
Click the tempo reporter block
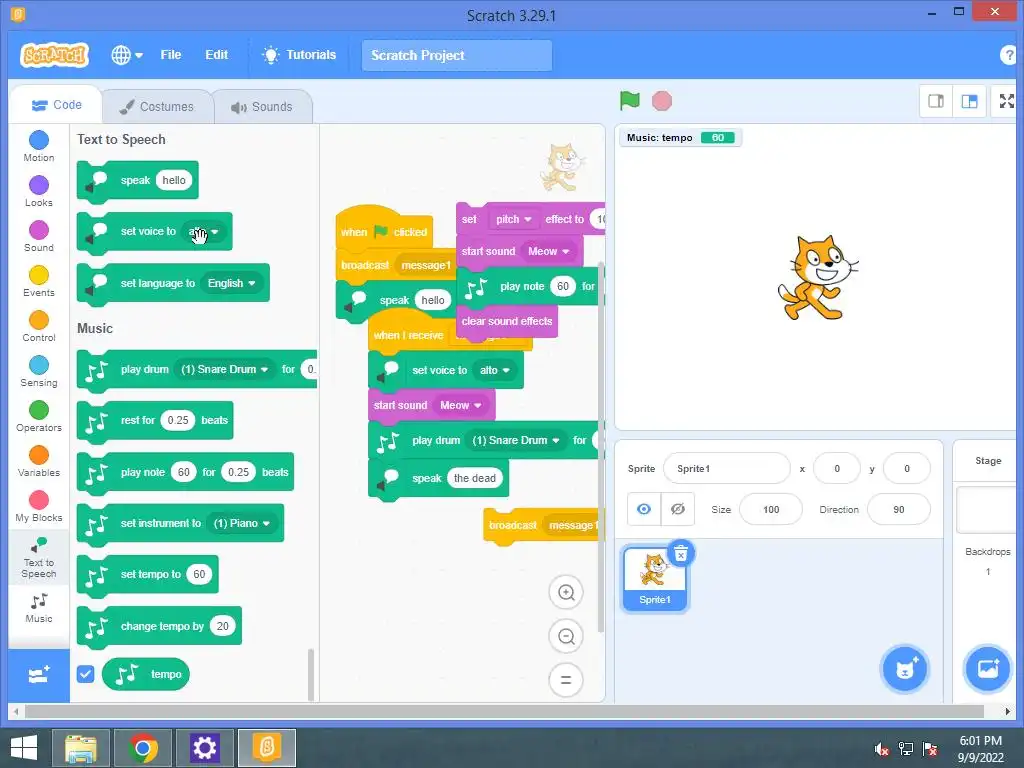[146, 674]
